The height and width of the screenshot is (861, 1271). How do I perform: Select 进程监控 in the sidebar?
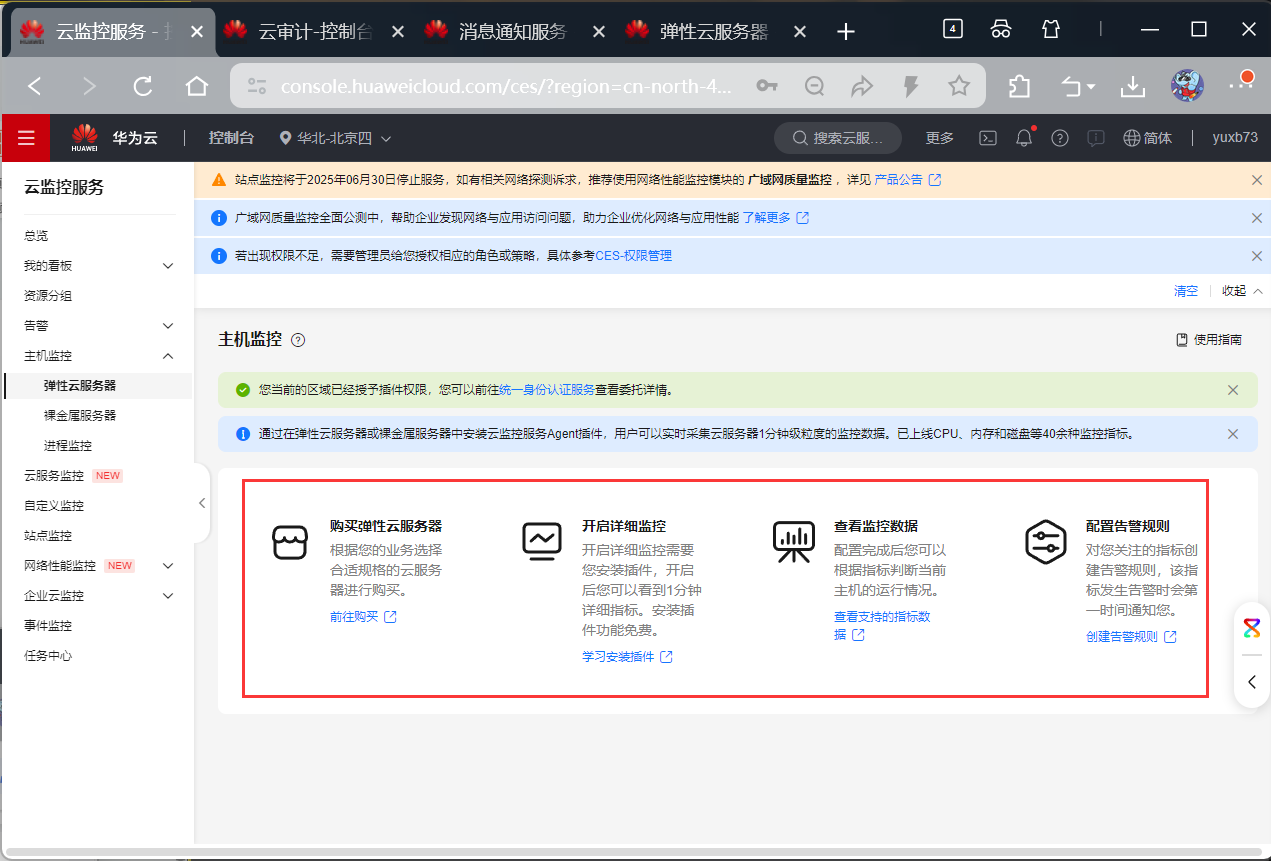(x=68, y=446)
